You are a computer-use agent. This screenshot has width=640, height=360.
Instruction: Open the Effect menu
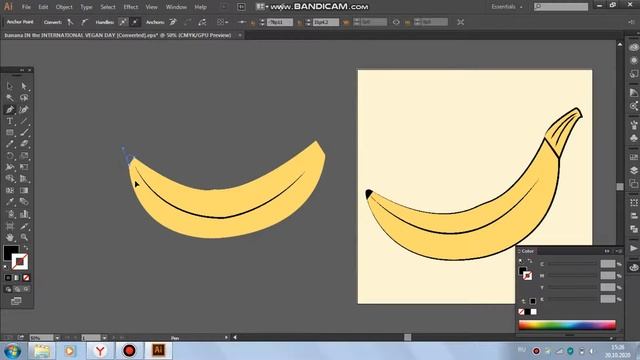[131, 7]
